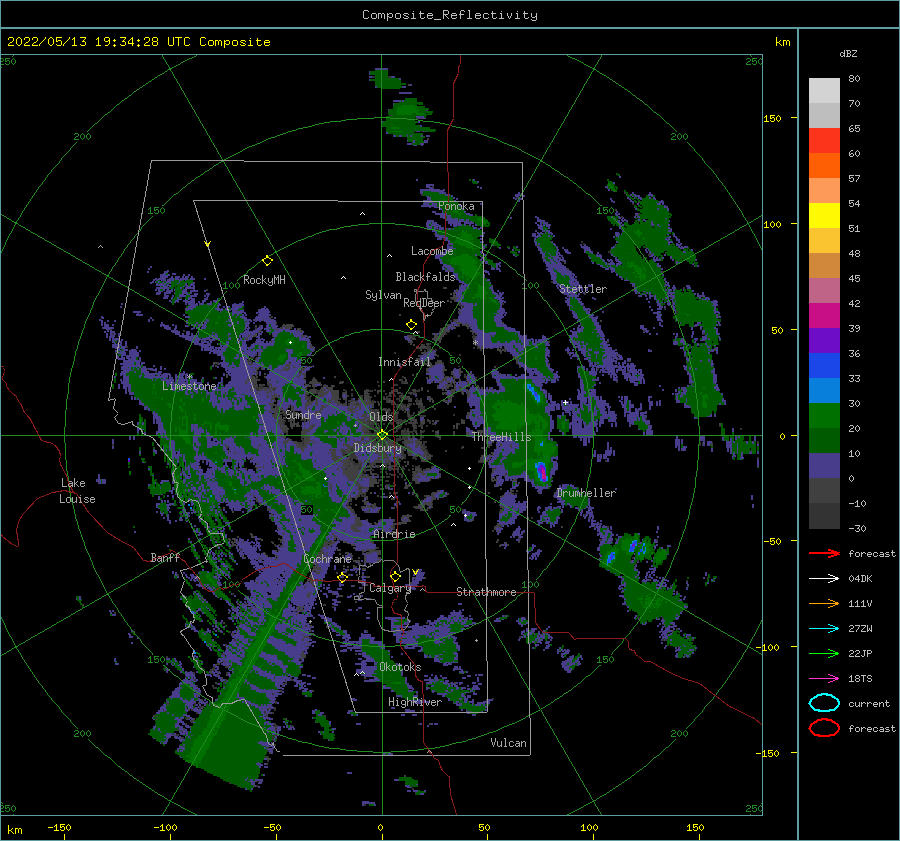
Task: Click the 'Innisfail' city label
Action: [404, 362]
